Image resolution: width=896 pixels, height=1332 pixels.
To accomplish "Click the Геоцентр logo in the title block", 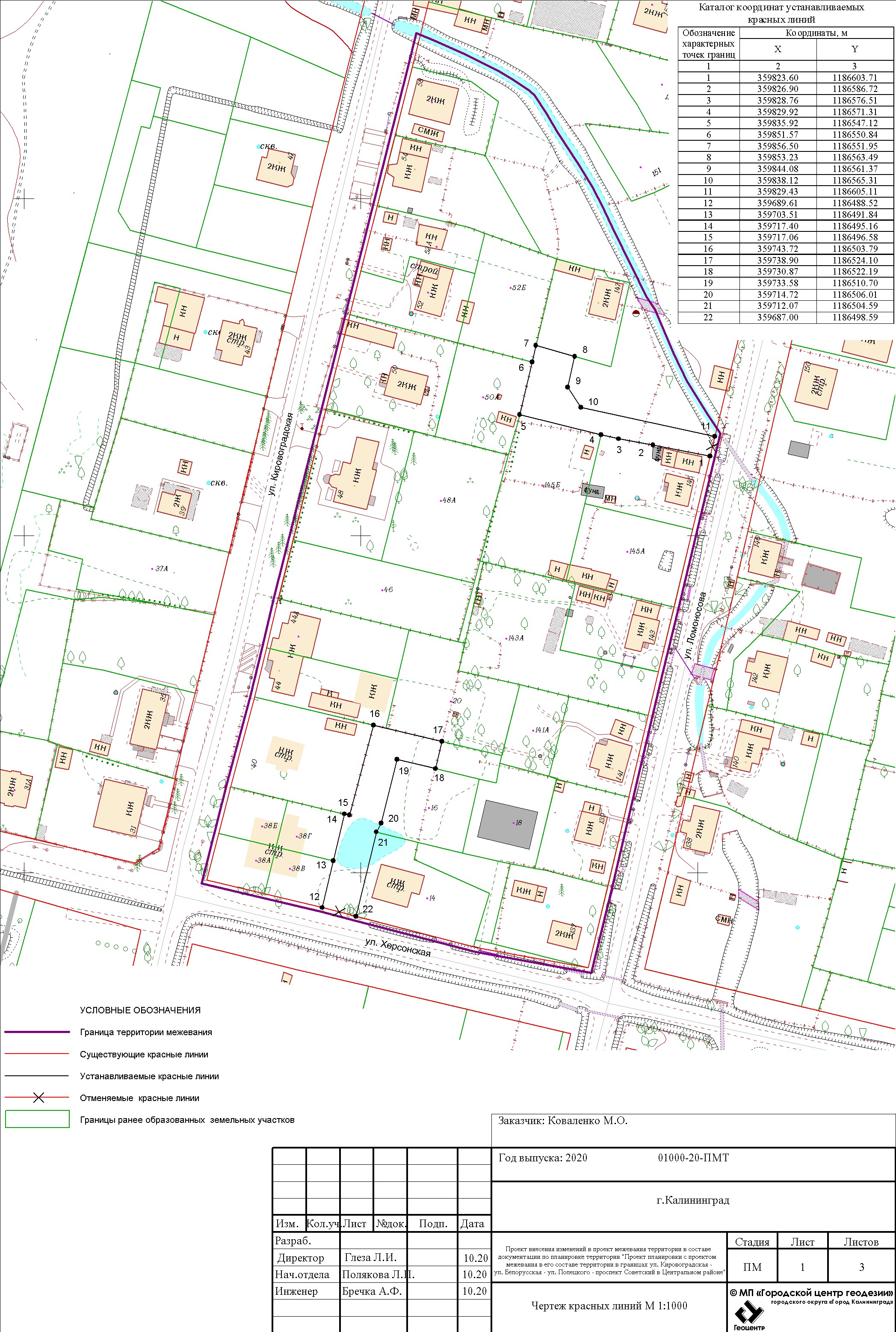I will tap(749, 1313).
